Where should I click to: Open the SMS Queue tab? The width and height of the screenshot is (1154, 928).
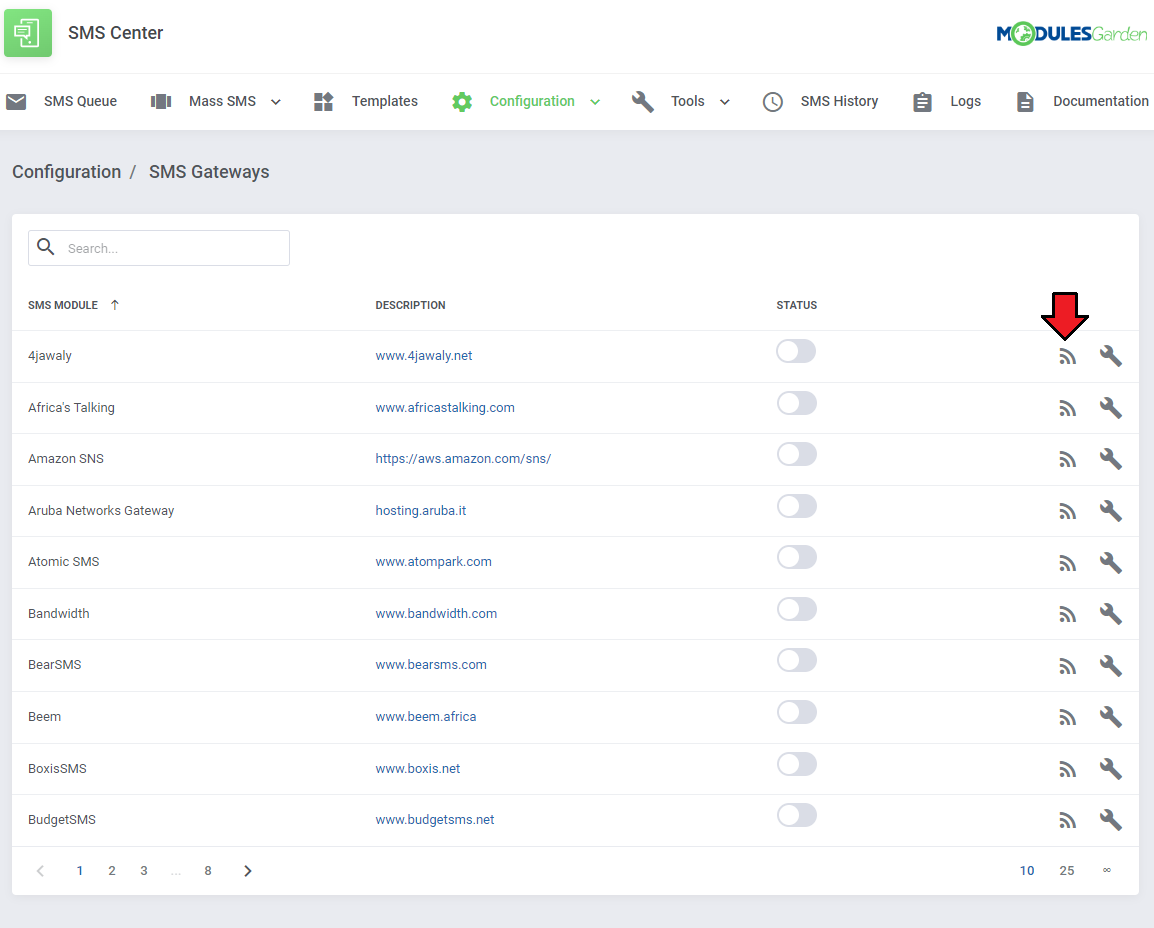click(62, 102)
